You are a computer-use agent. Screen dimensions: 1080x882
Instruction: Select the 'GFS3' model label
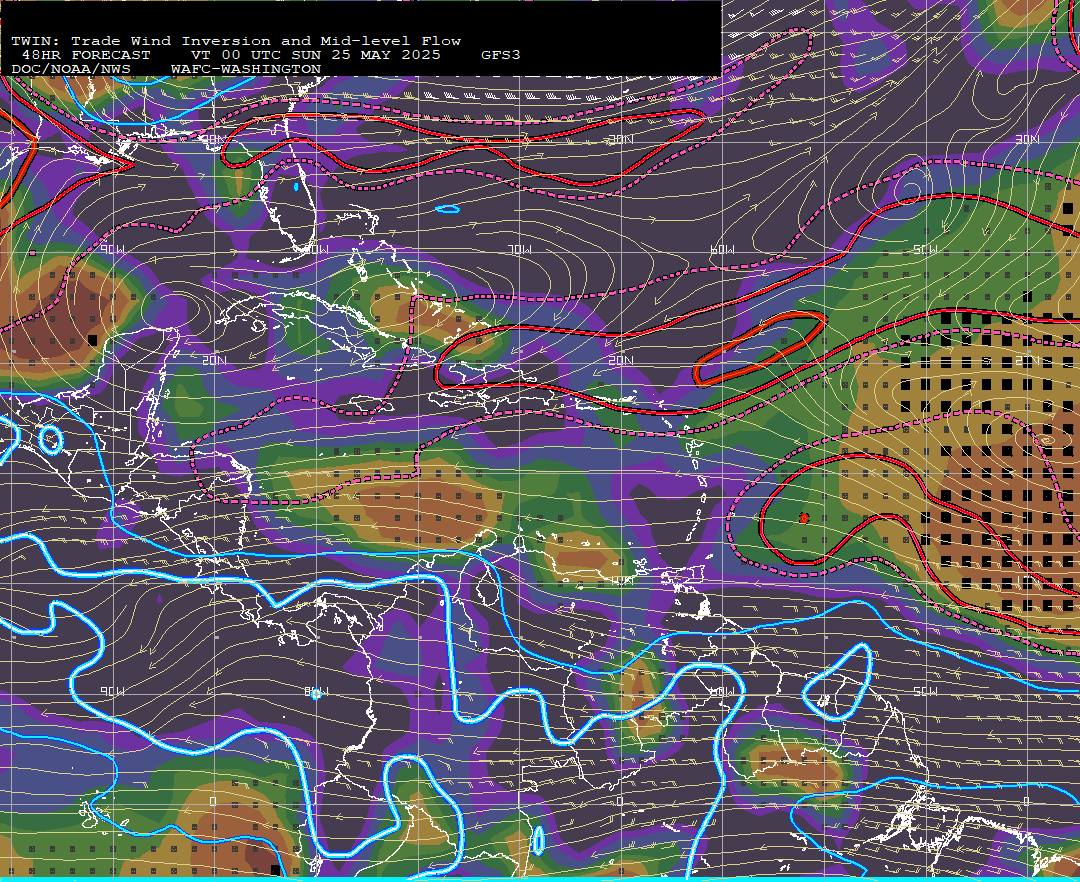pyautogui.click(x=501, y=55)
